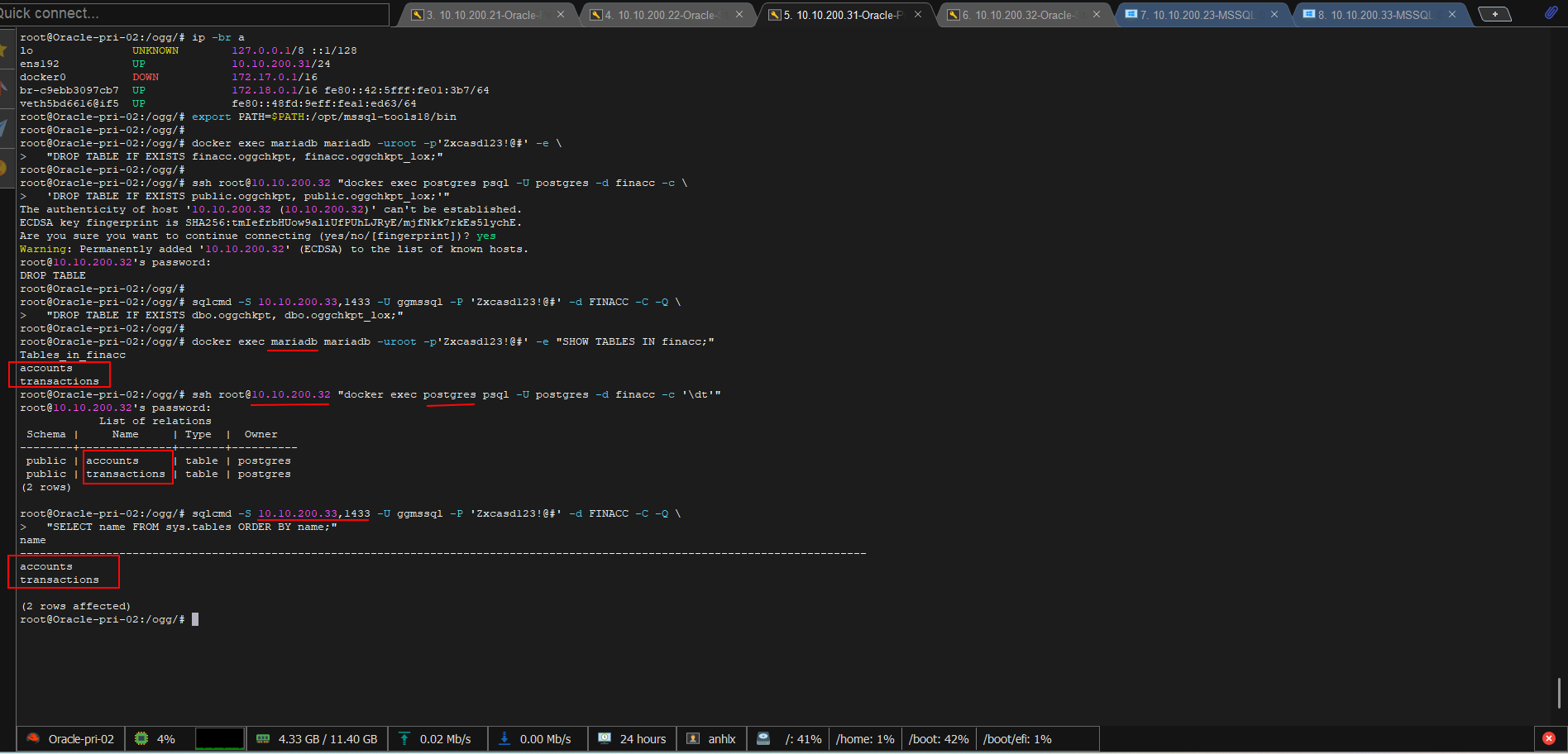Click the 'DROP TABLE' result output line
Viewport: 1568px width, 754px height.
53,275
